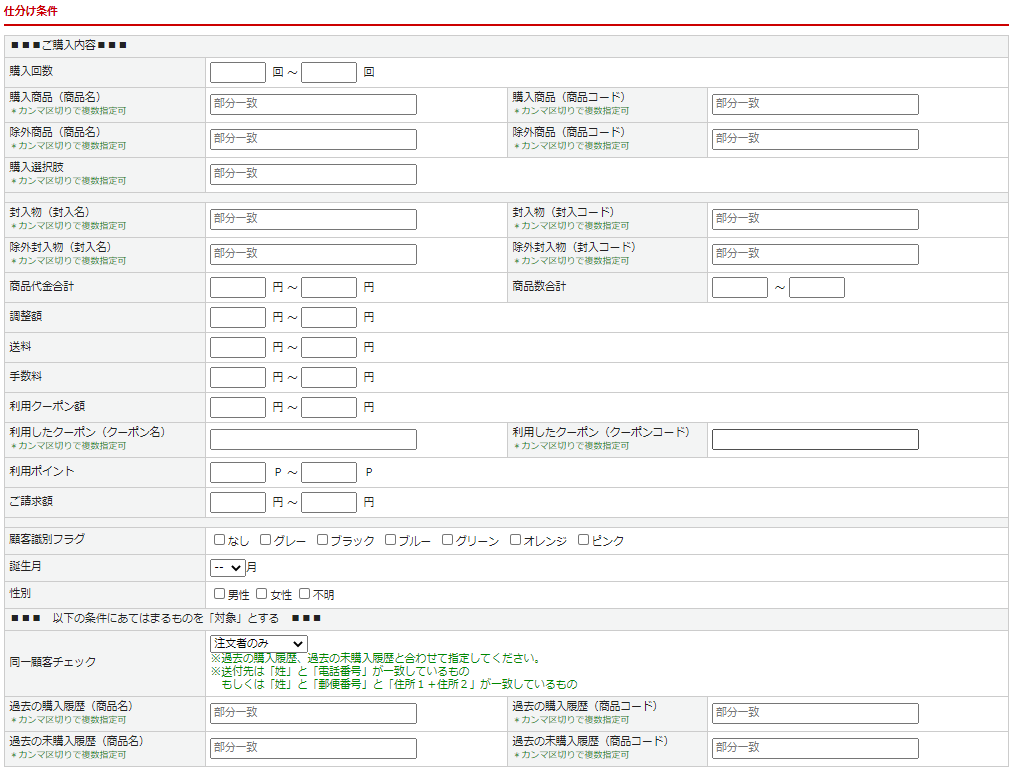1016x772 pixels.
Task: Click the 購入商品（商品名） input field
Action: click(x=313, y=104)
